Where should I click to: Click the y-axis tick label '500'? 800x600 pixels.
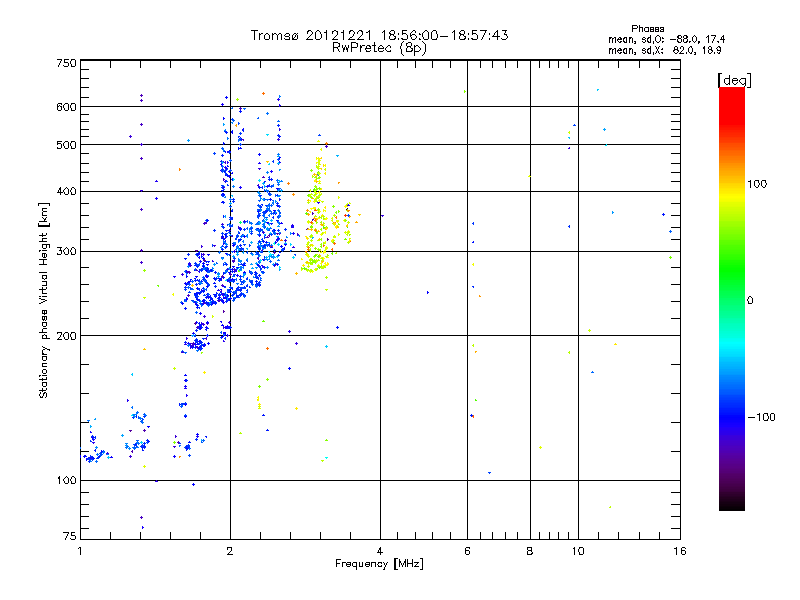point(66,145)
